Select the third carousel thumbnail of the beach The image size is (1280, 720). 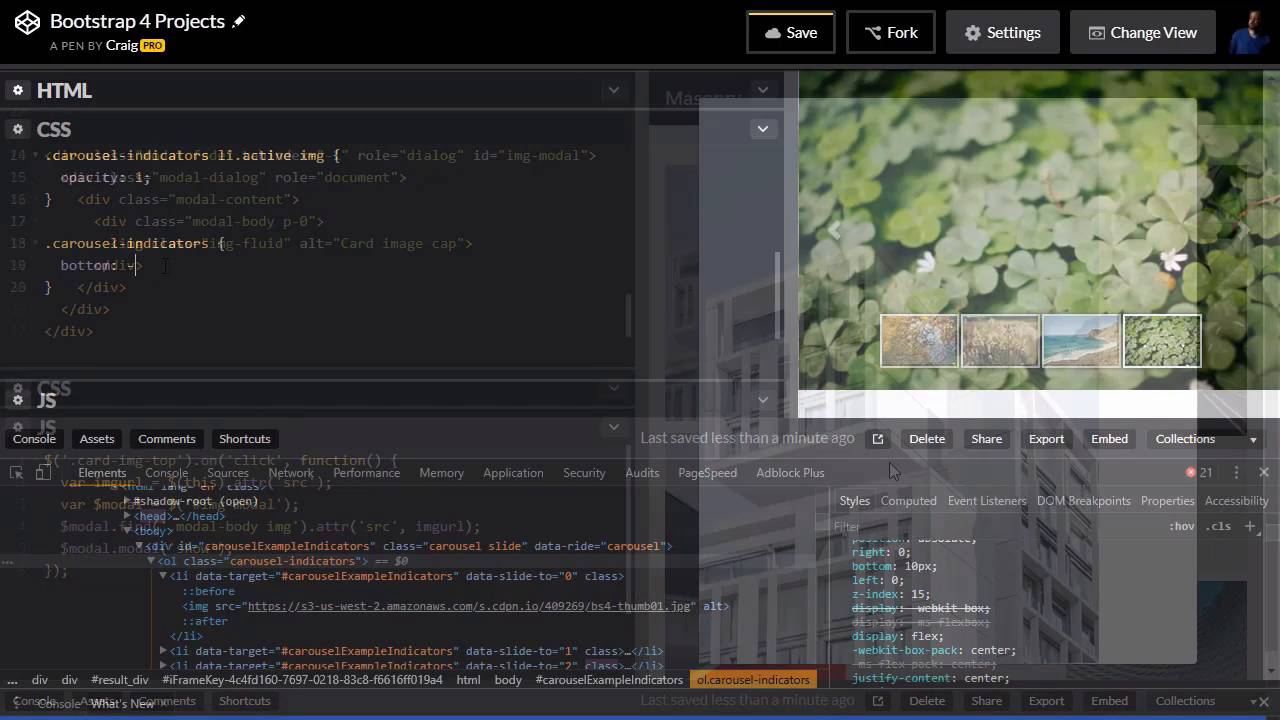1081,341
